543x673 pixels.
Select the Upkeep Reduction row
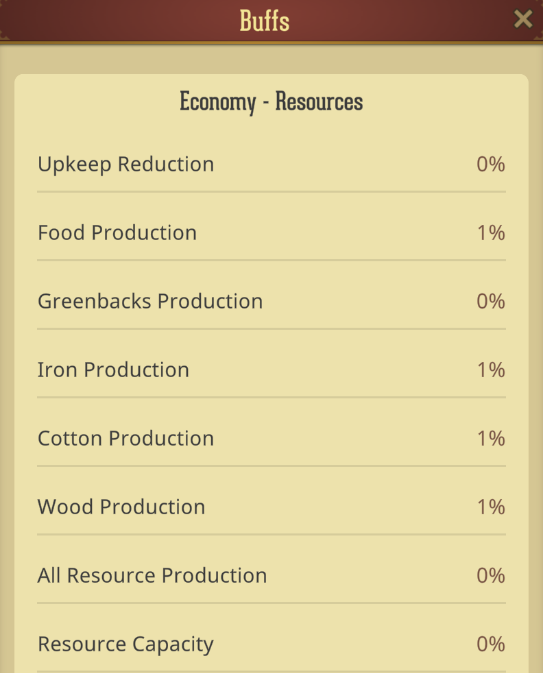coord(271,164)
